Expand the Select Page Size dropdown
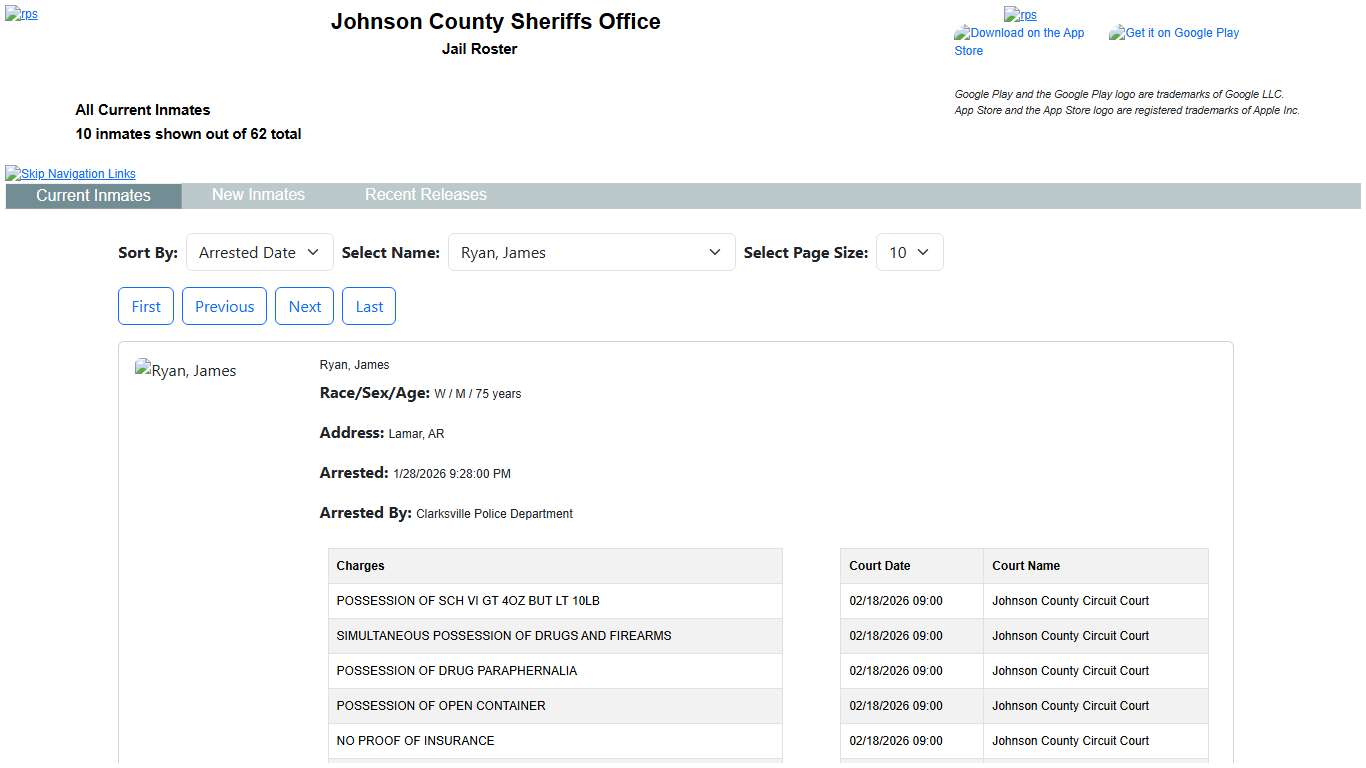 tap(909, 253)
